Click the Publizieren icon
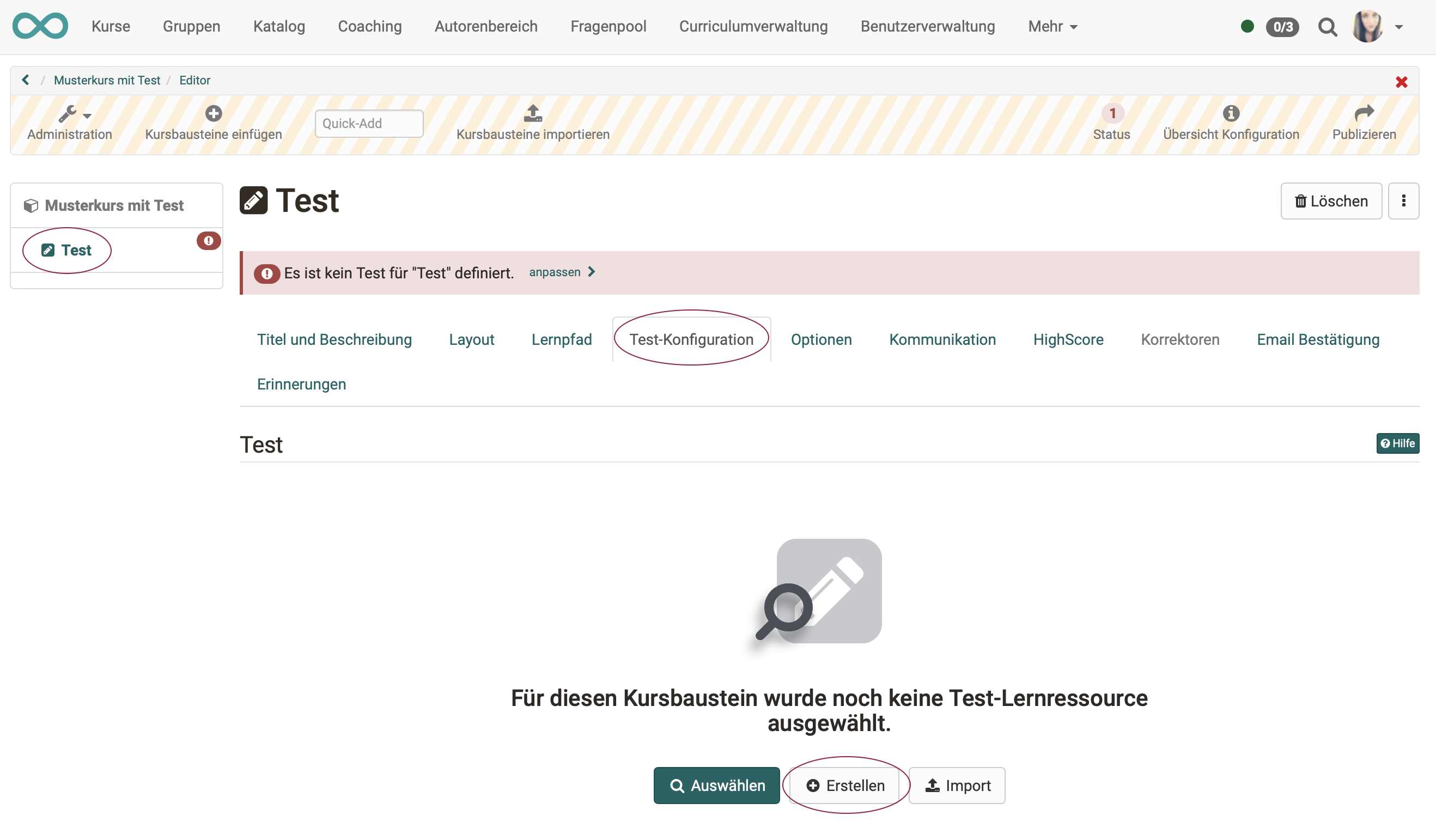 coord(1364,113)
